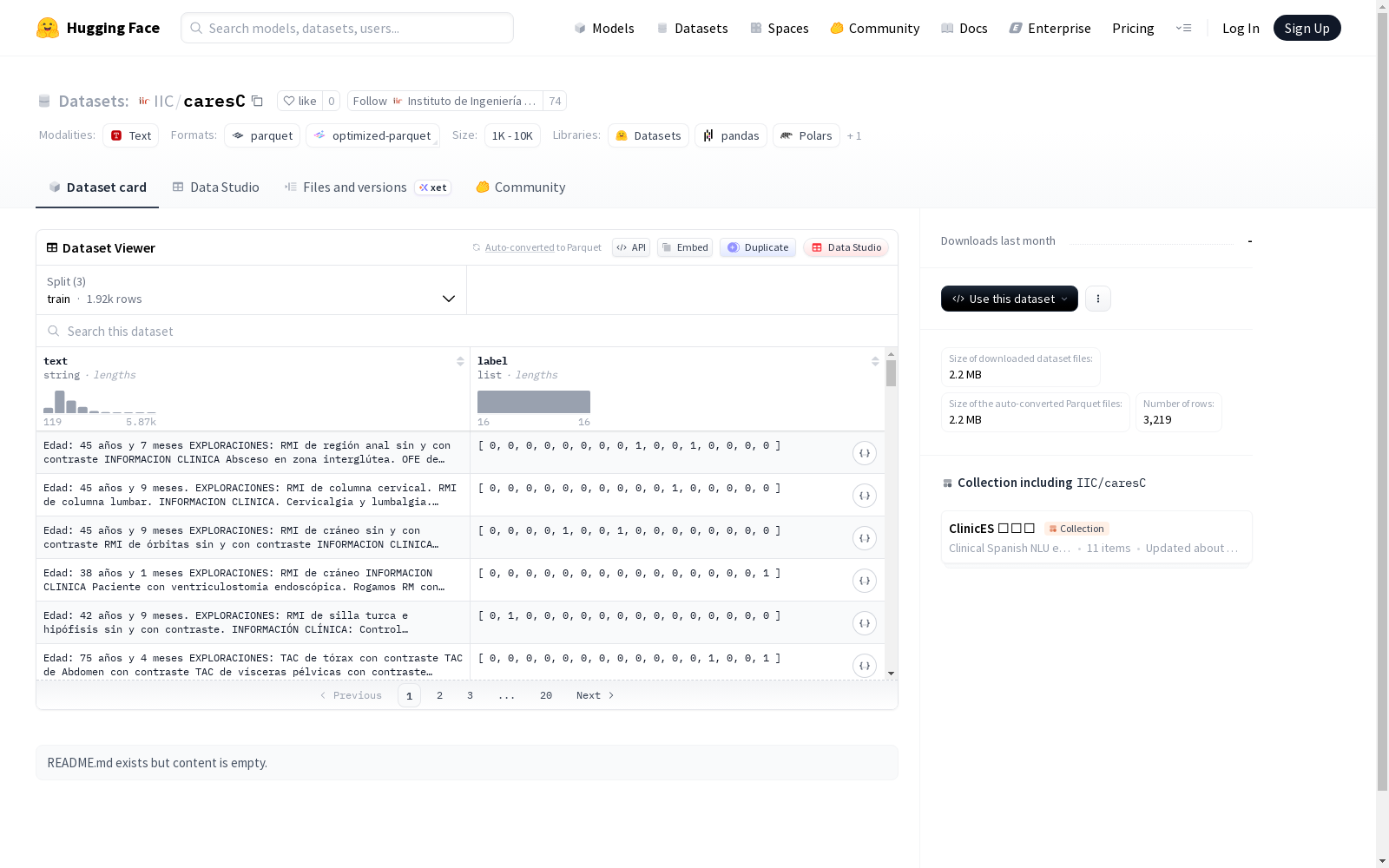Click the label lengths histogram bar
The height and width of the screenshot is (868, 1389).
534,402
